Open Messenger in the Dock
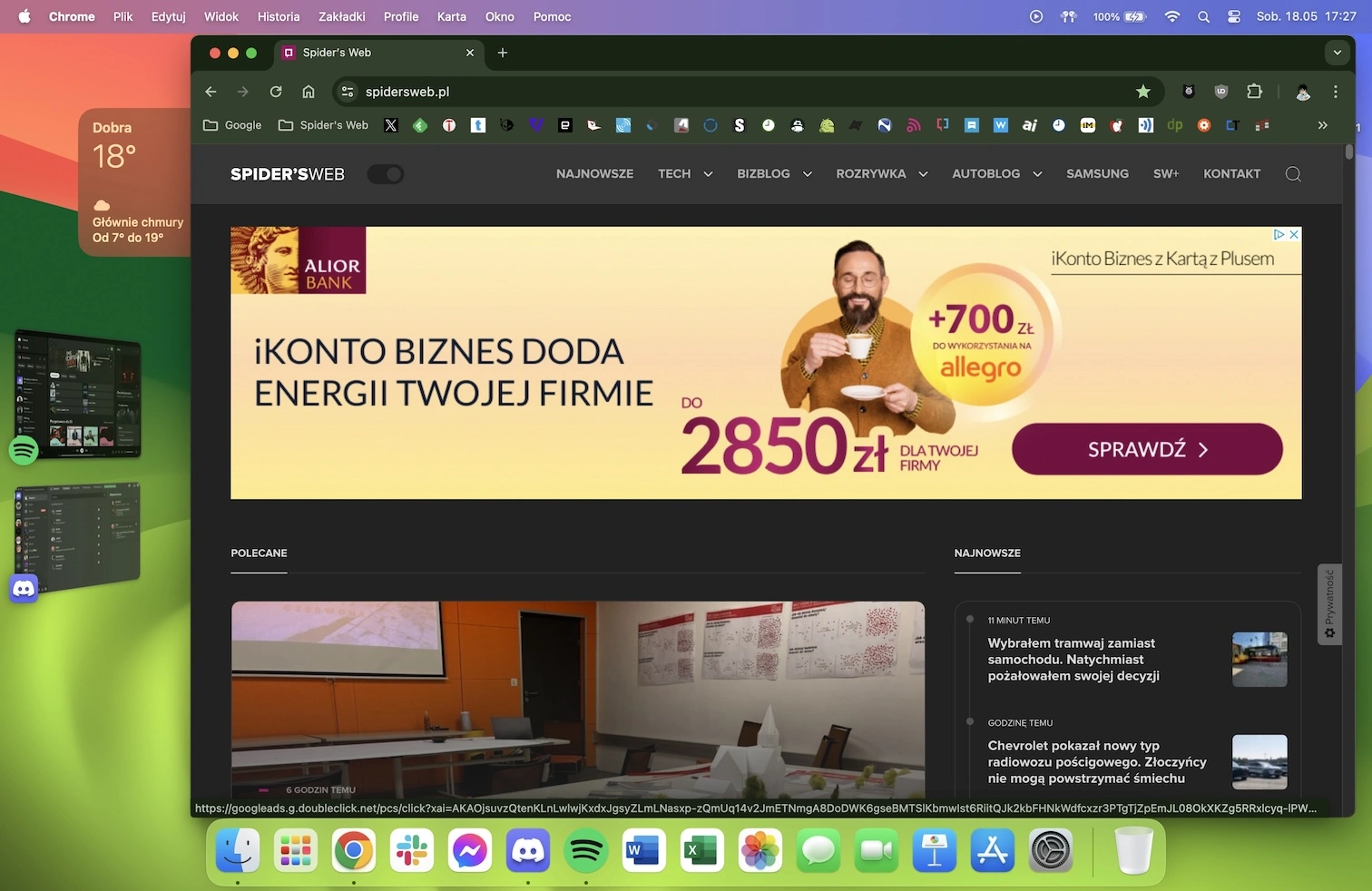Screen dimensions: 1372x891 pyautogui.click(x=470, y=851)
